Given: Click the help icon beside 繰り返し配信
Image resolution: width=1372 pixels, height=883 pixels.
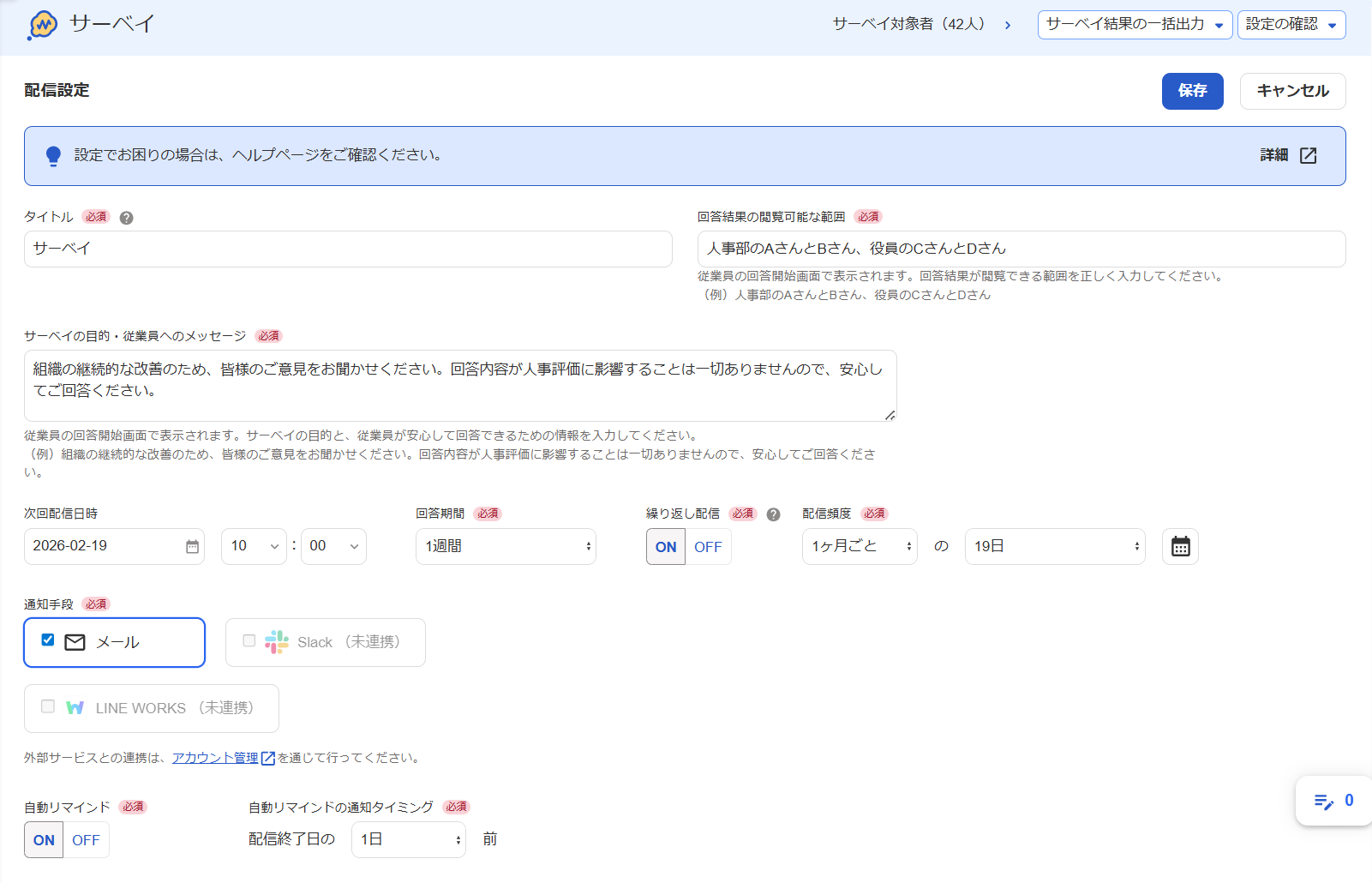Looking at the screenshot, I should [773, 514].
